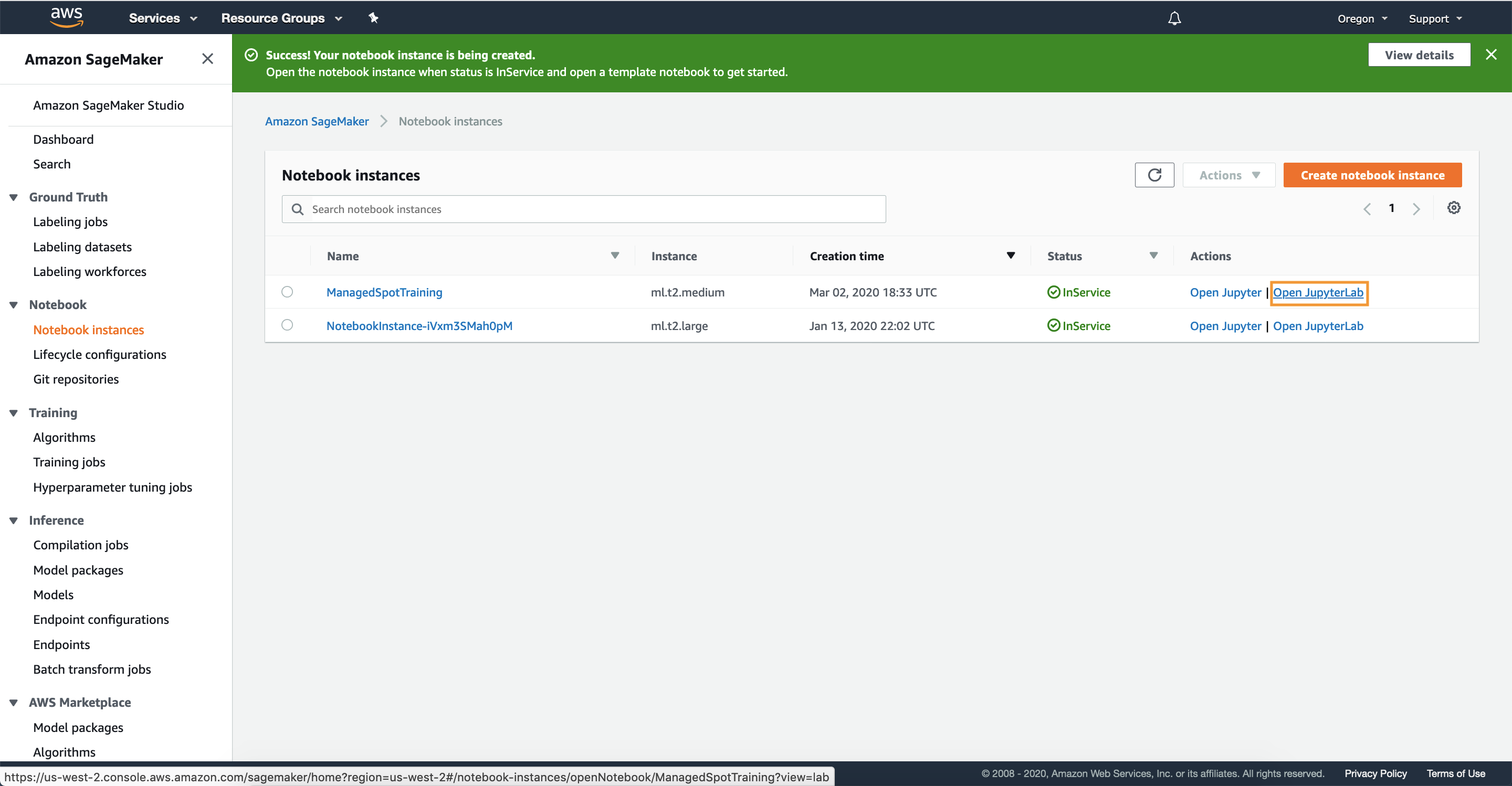The image size is (1512, 786).
Task: Click the search magnifier icon
Action: (x=298, y=209)
